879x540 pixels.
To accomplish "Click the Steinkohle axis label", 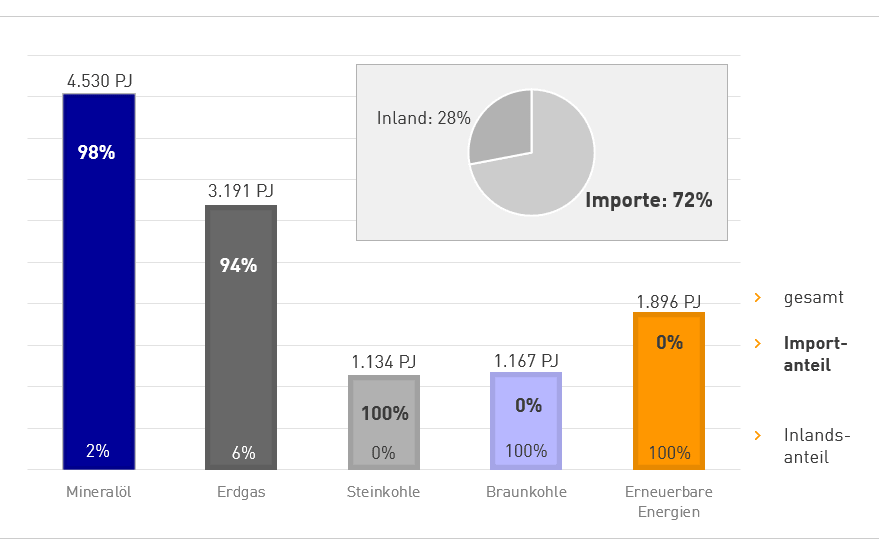I will click(383, 492).
